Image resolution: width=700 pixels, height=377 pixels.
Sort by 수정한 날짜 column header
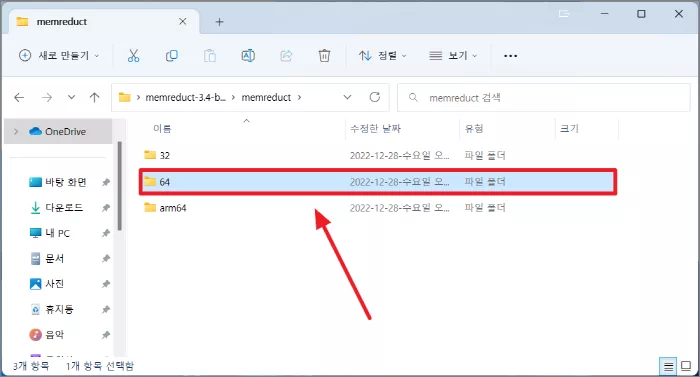pos(375,129)
